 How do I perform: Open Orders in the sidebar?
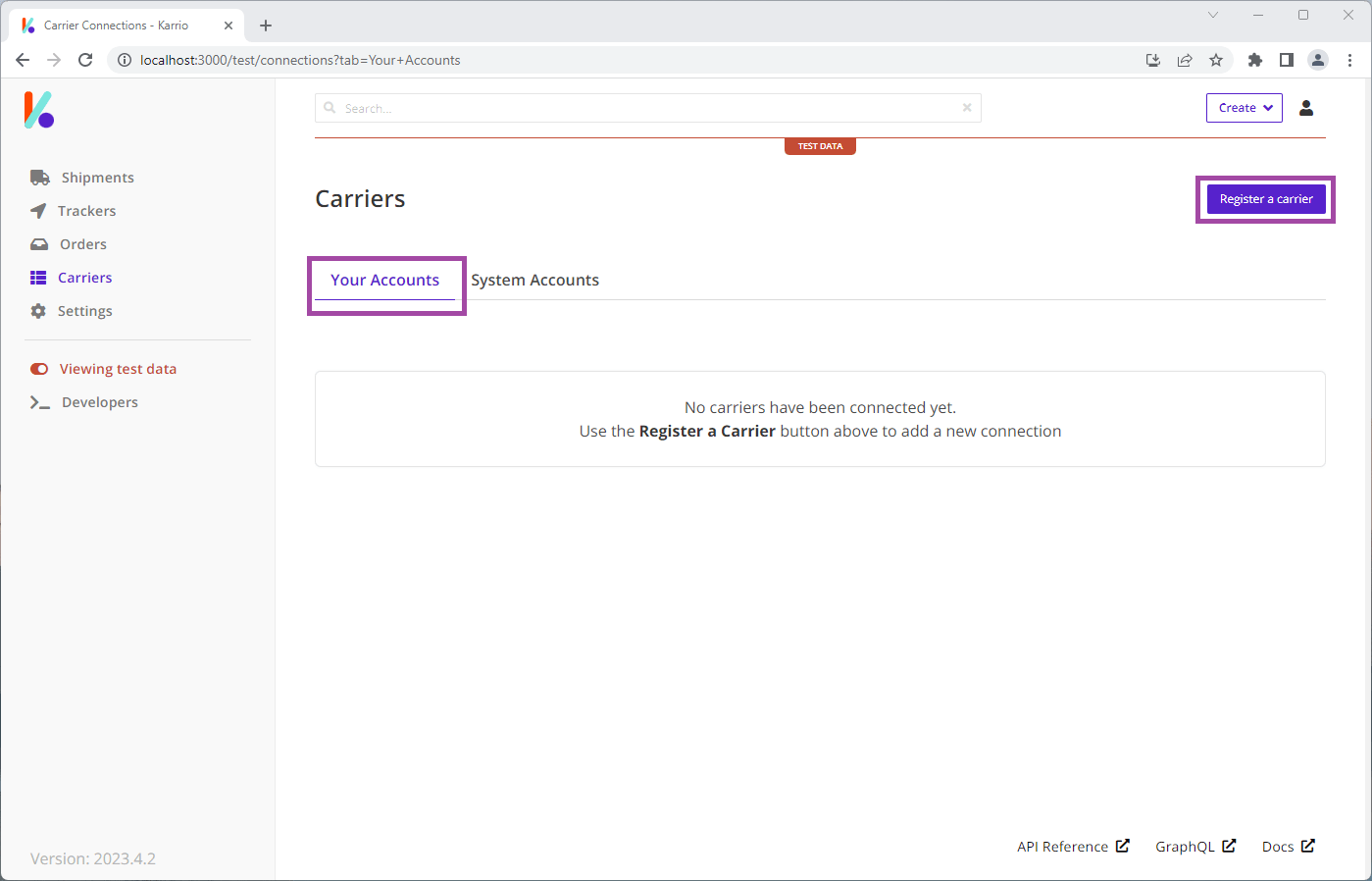pos(69,244)
